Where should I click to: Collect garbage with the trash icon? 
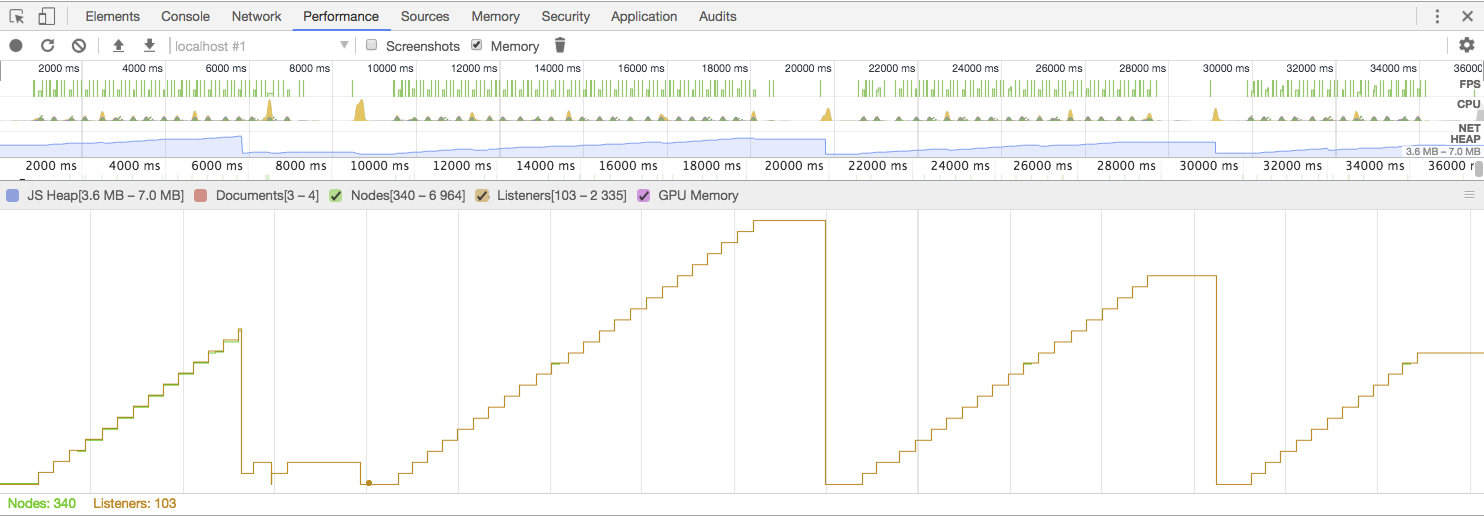tap(560, 46)
